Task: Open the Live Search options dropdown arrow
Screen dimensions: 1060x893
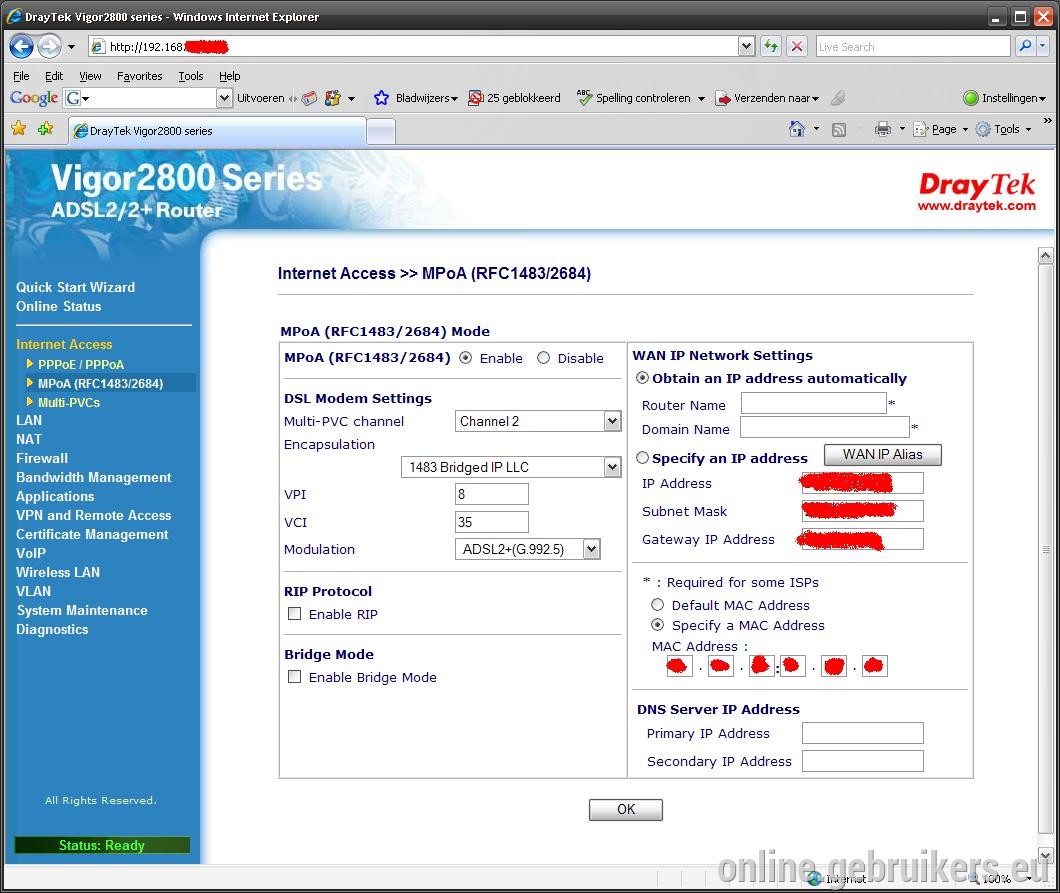Action: coord(1042,46)
